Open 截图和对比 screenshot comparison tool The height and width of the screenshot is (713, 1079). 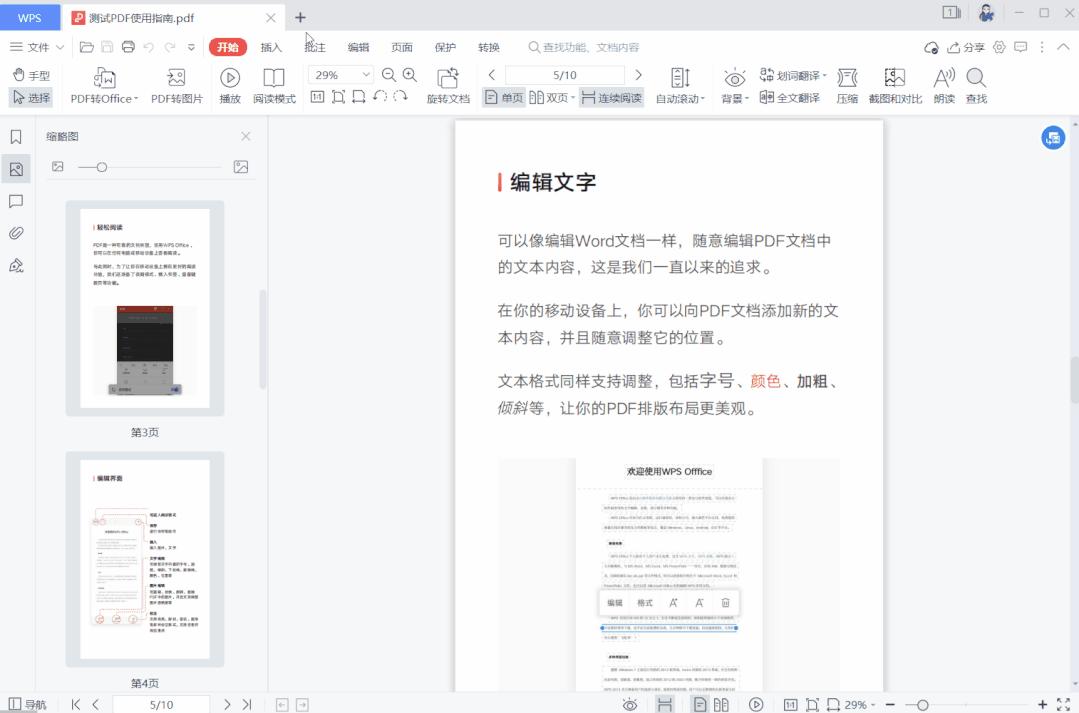point(893,84)
